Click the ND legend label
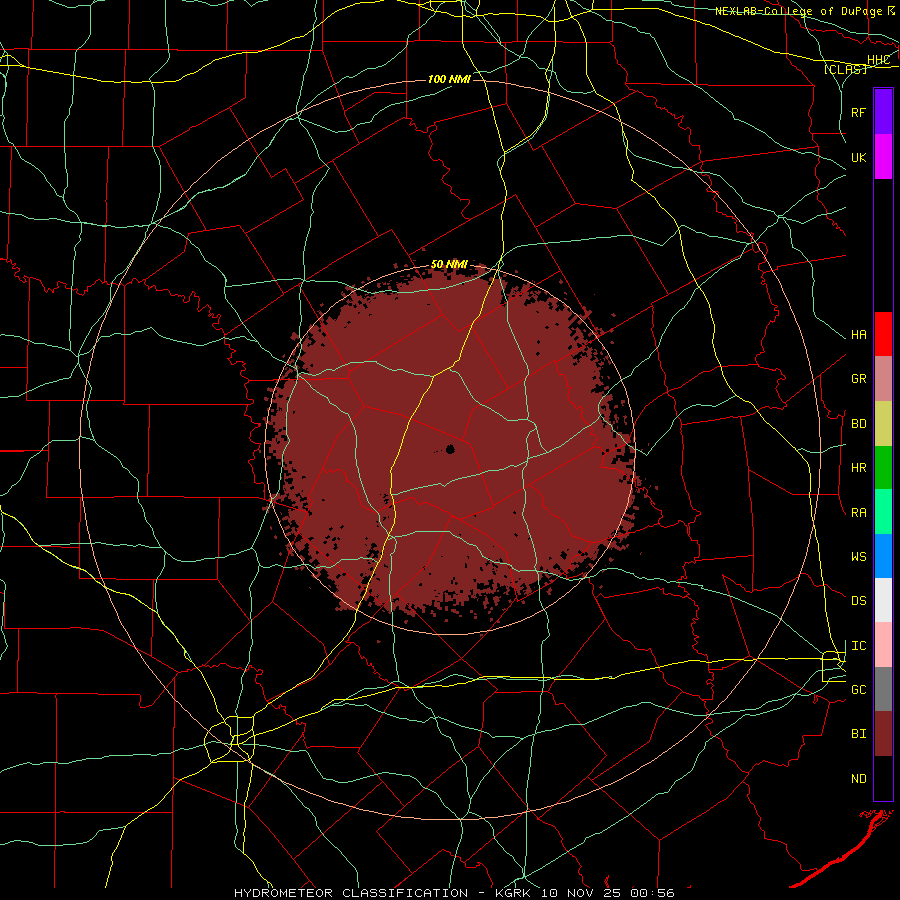The height and width of the screenshot is (900, 900). (859, 779)
